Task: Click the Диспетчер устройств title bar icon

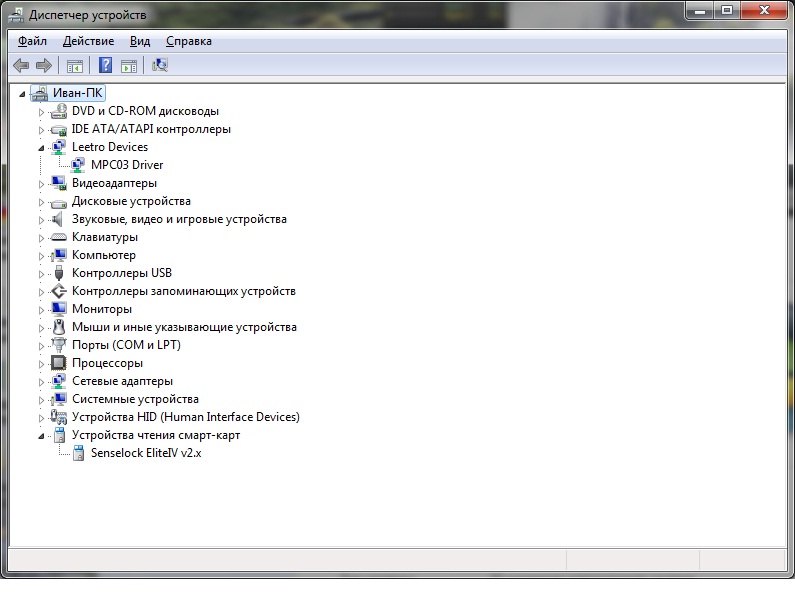Action: point(16,15)
